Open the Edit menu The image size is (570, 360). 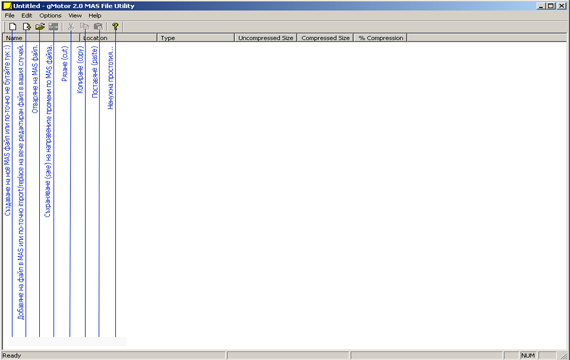[x=27, y=16]
